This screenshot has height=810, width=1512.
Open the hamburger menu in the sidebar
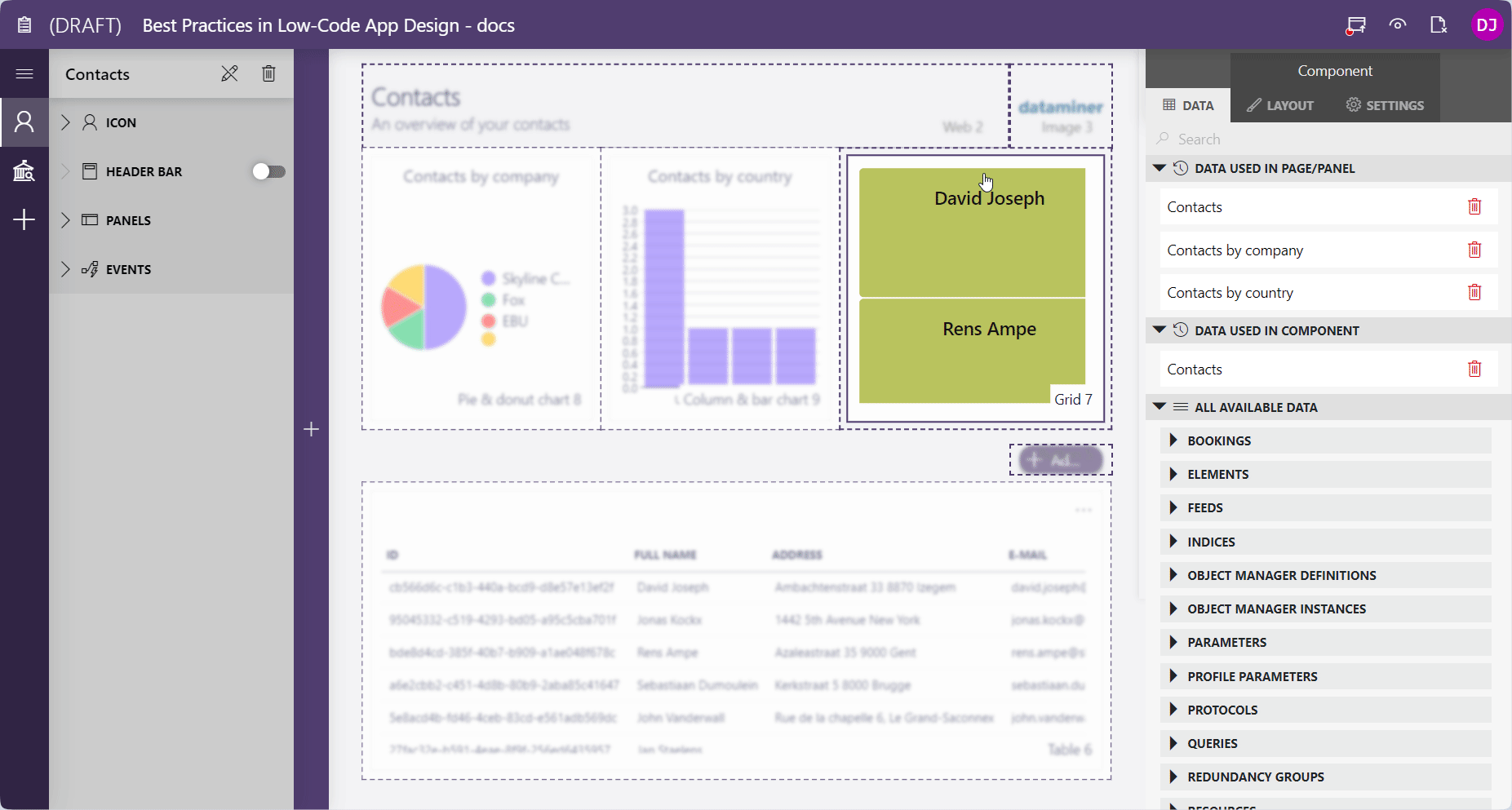click(24, 73)
